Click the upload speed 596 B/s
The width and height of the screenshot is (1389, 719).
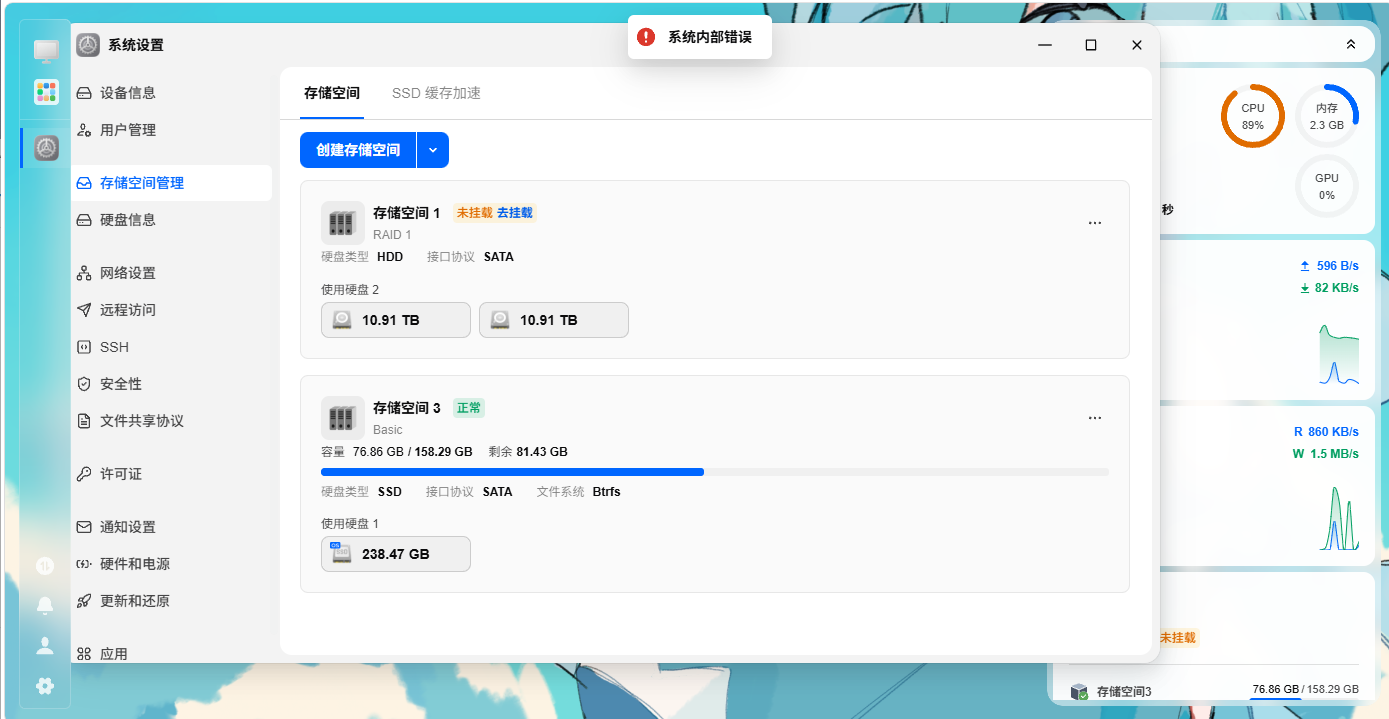coord(1328,266)
